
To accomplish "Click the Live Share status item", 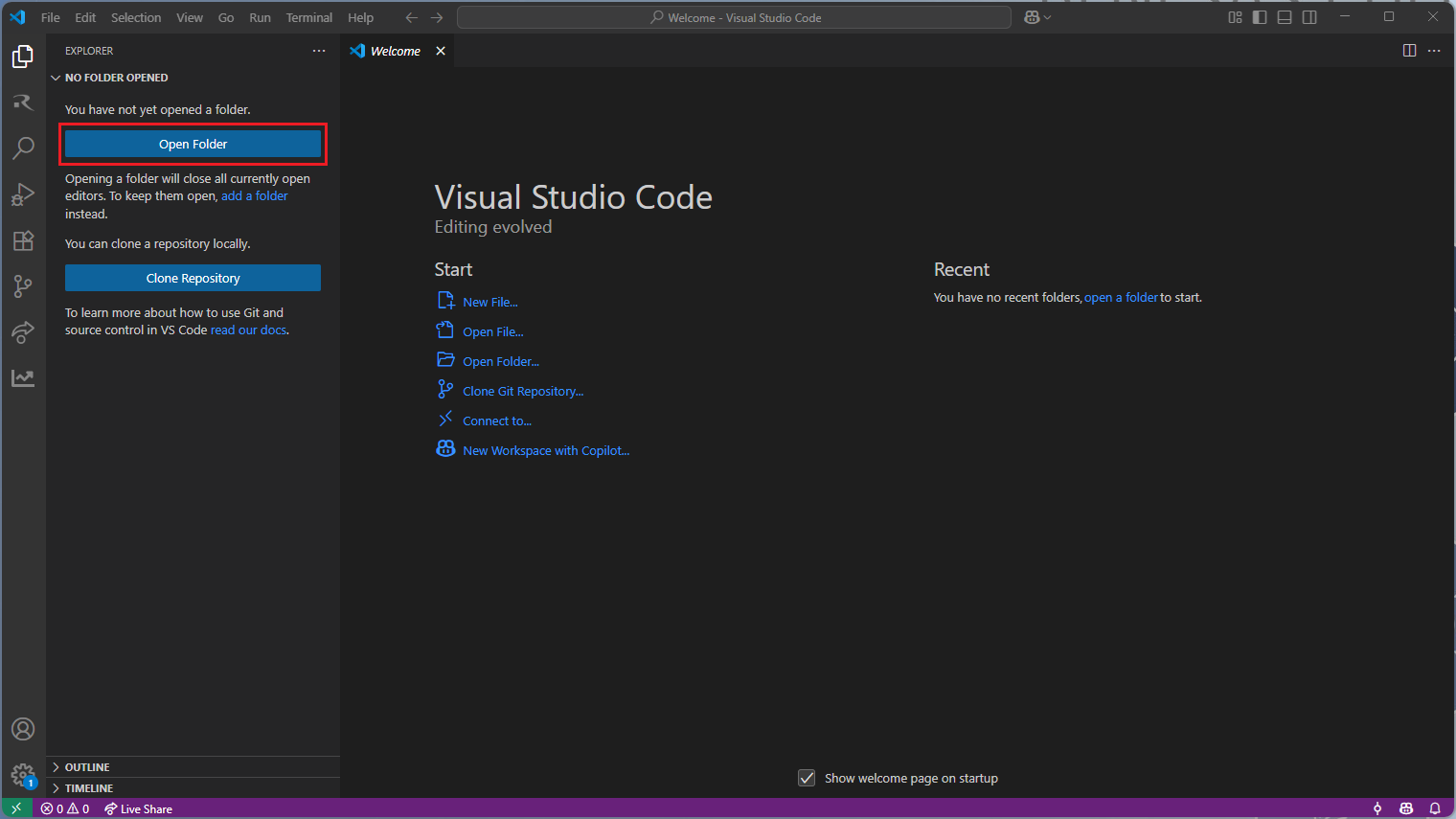I will (139, 808).
